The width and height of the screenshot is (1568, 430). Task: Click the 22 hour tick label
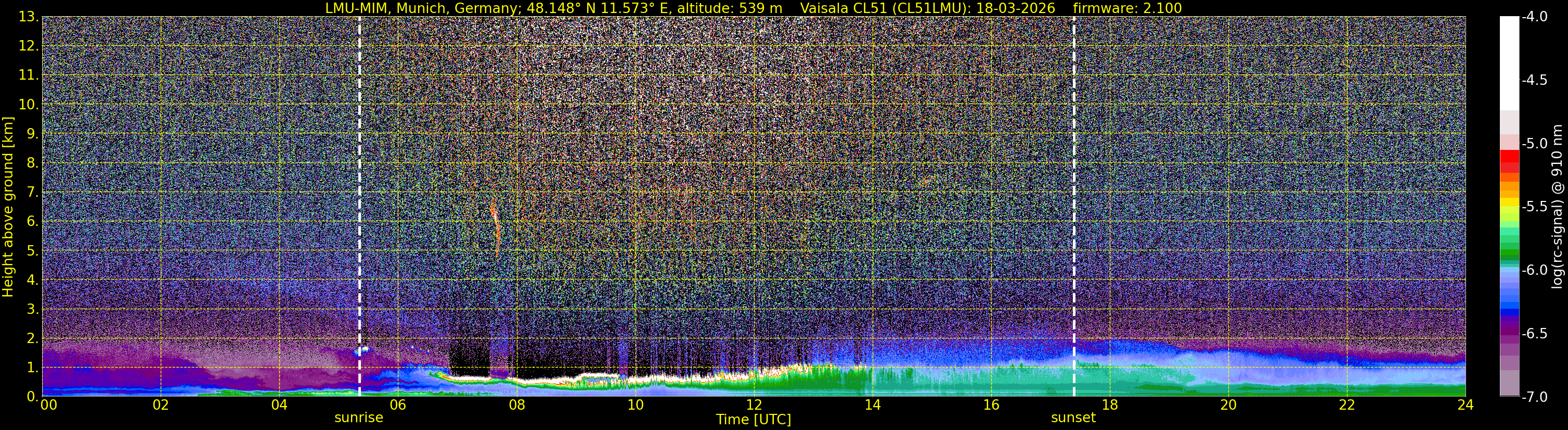point(1346,405)
